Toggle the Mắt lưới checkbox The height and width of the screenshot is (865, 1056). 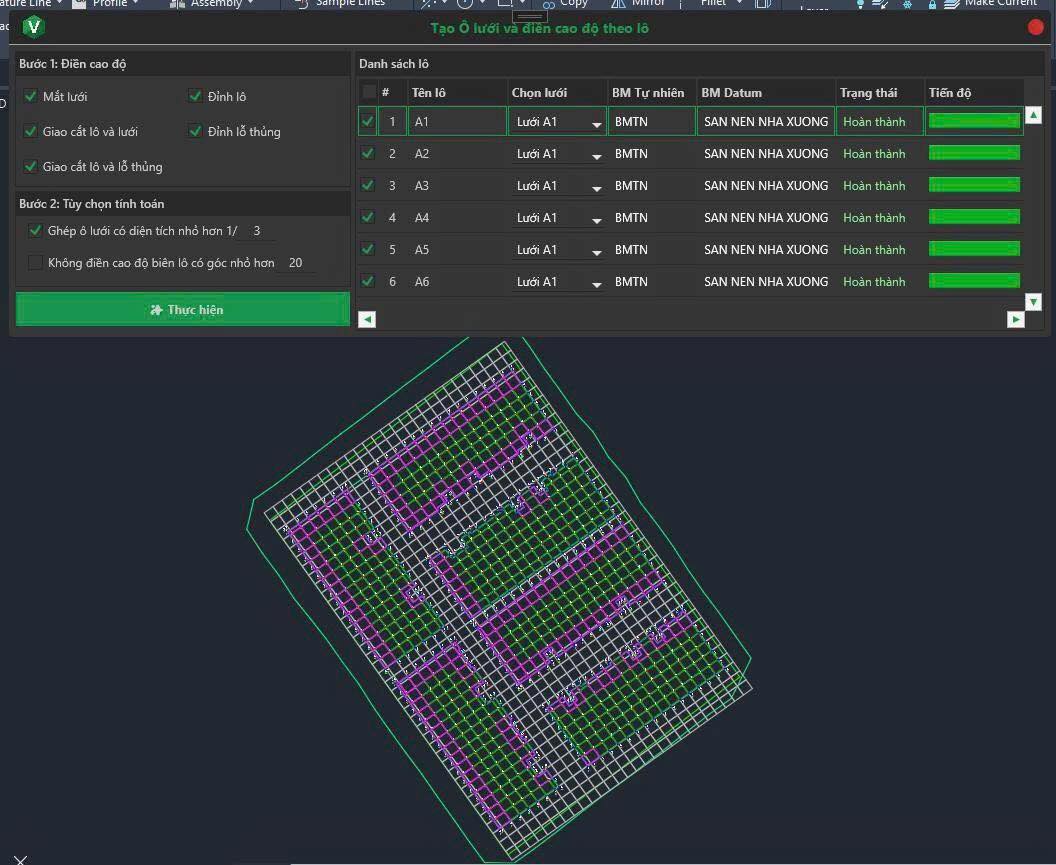pyautogui.click(x=30, y=96)
